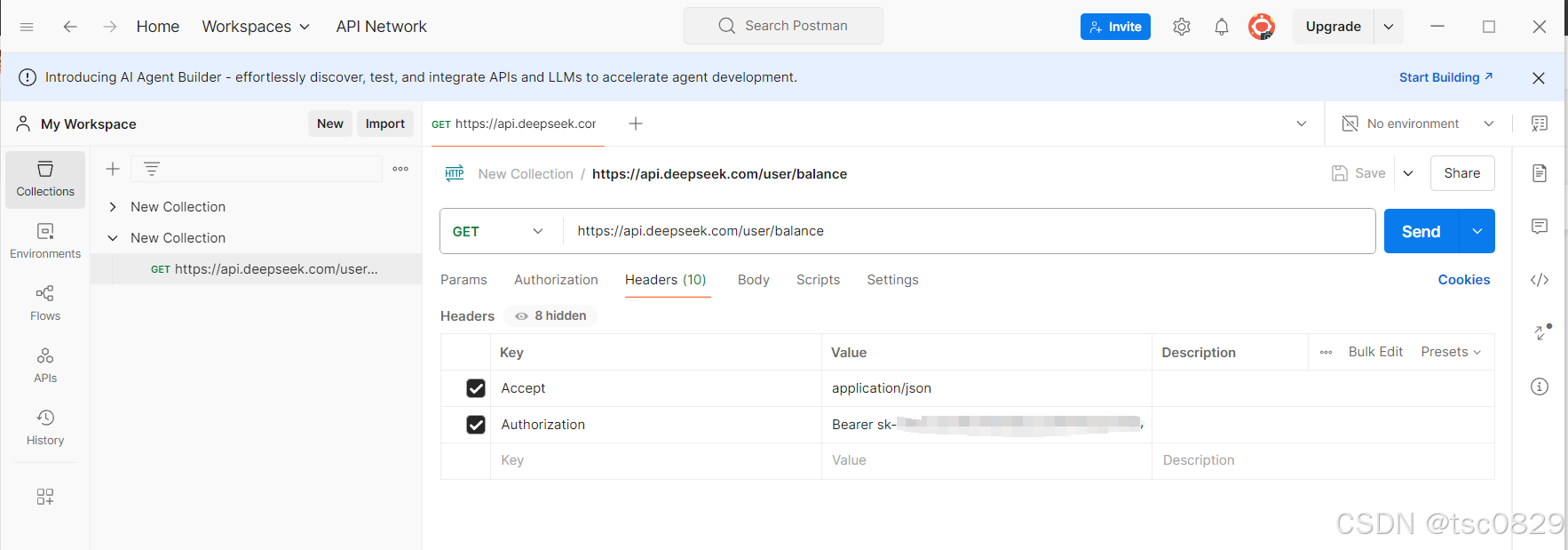Expand the first New Collection

pyautogui.click(x=113, y=207)
